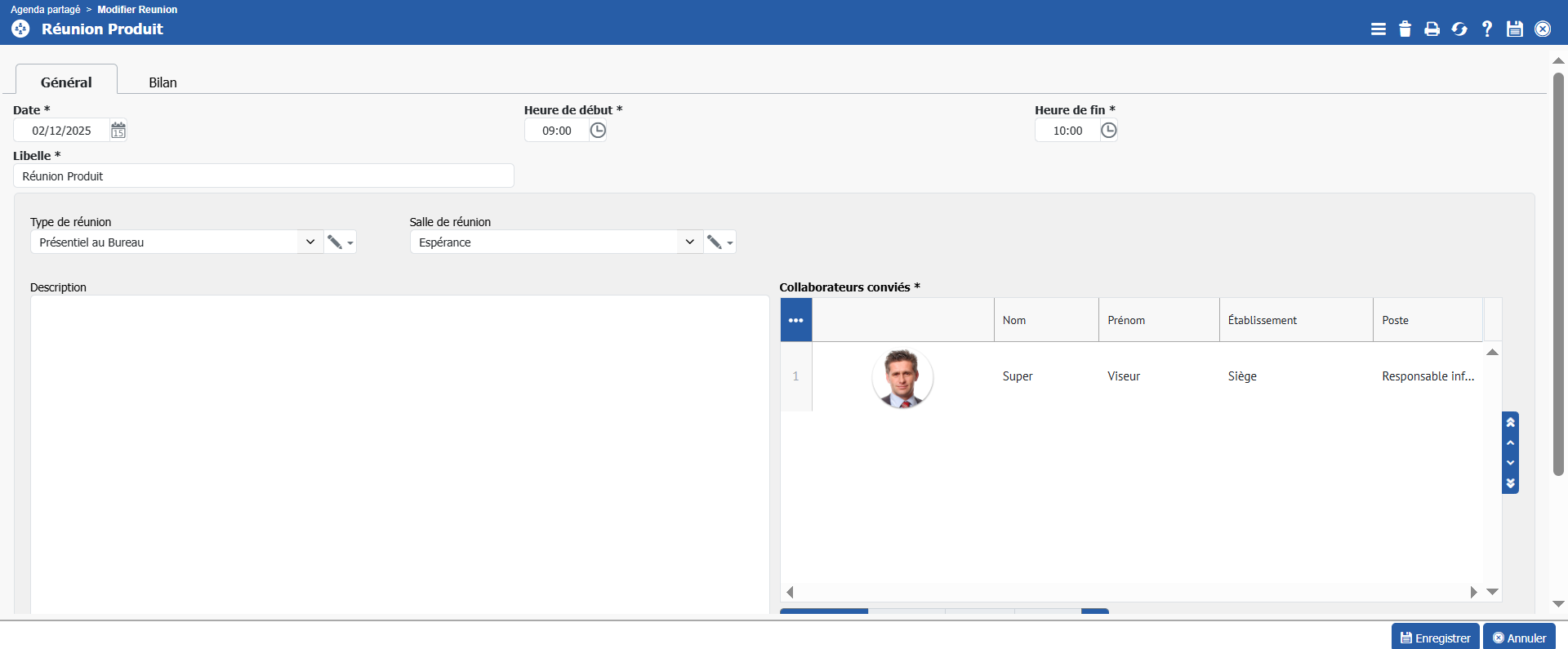Screen dimensions: 1568x649
Task: Click the three-dots collaborators table menu
Action: coord(795,320)
